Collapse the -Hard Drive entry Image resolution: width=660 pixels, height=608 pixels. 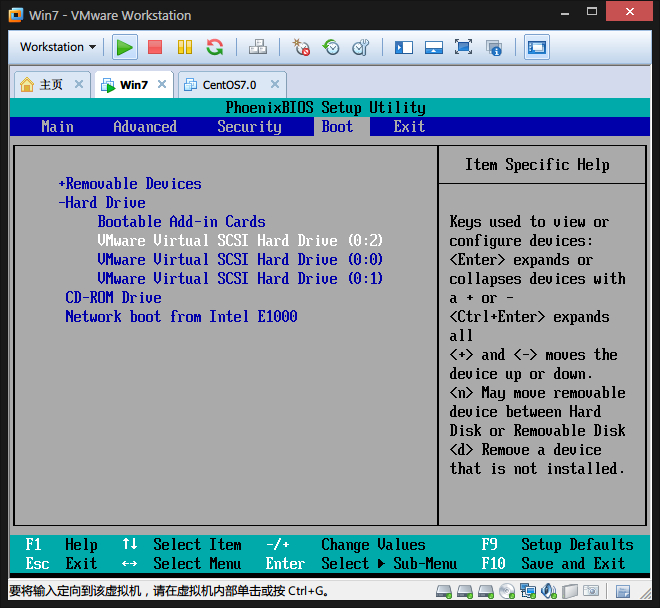click(102, 203)
